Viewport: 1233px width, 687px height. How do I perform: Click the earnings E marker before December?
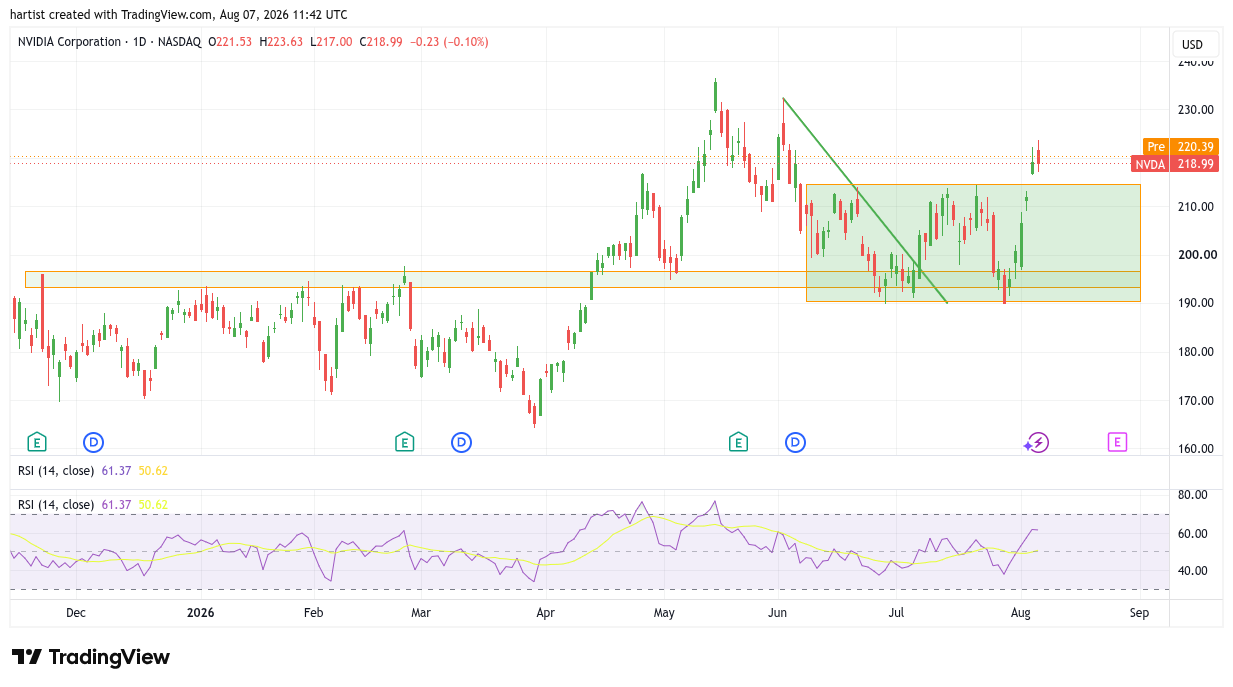37,442
